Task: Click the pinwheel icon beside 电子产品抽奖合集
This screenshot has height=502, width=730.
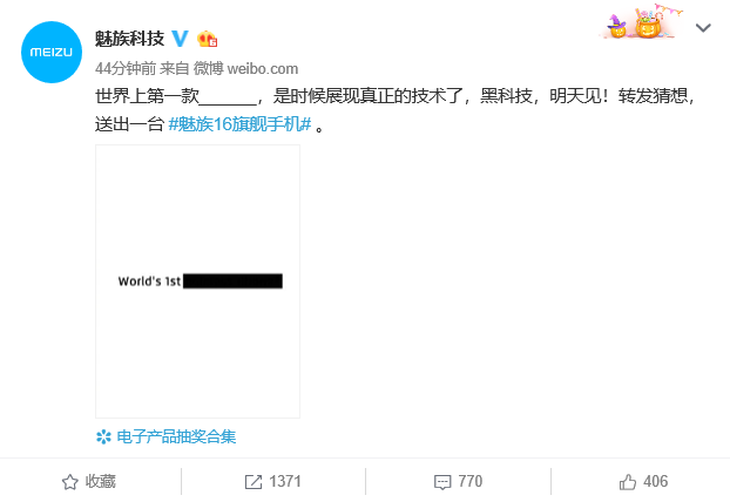Action: pyautogui.click(x=103, y=437)
